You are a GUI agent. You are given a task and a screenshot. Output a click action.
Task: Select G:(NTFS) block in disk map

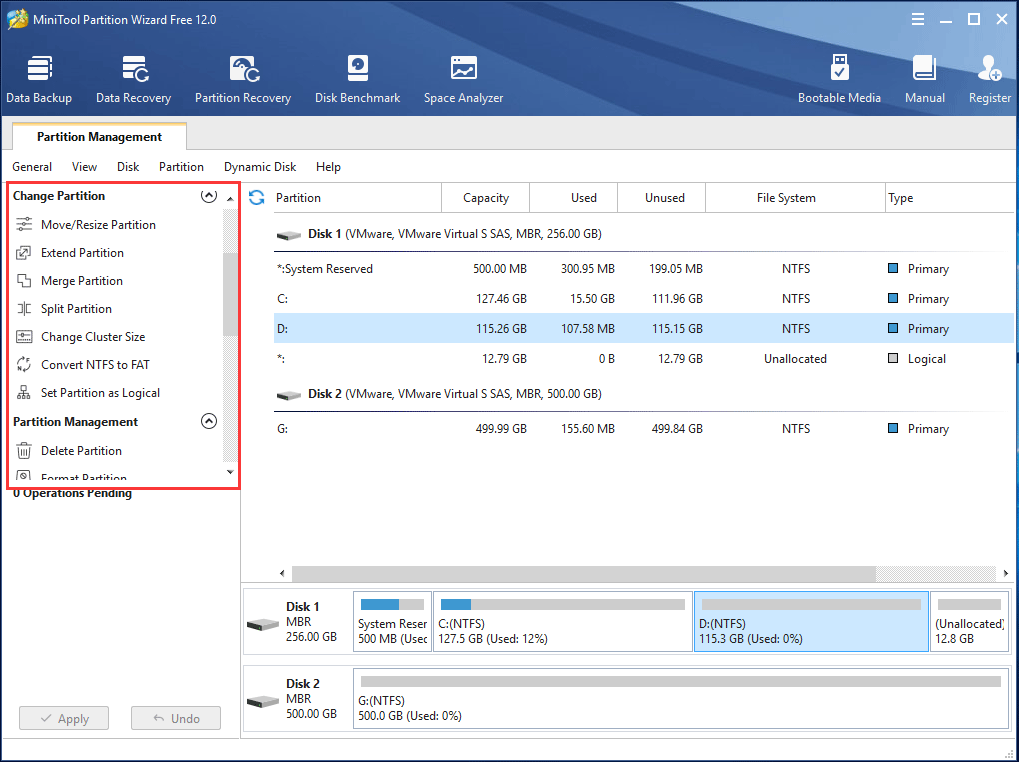pos(681,698)
